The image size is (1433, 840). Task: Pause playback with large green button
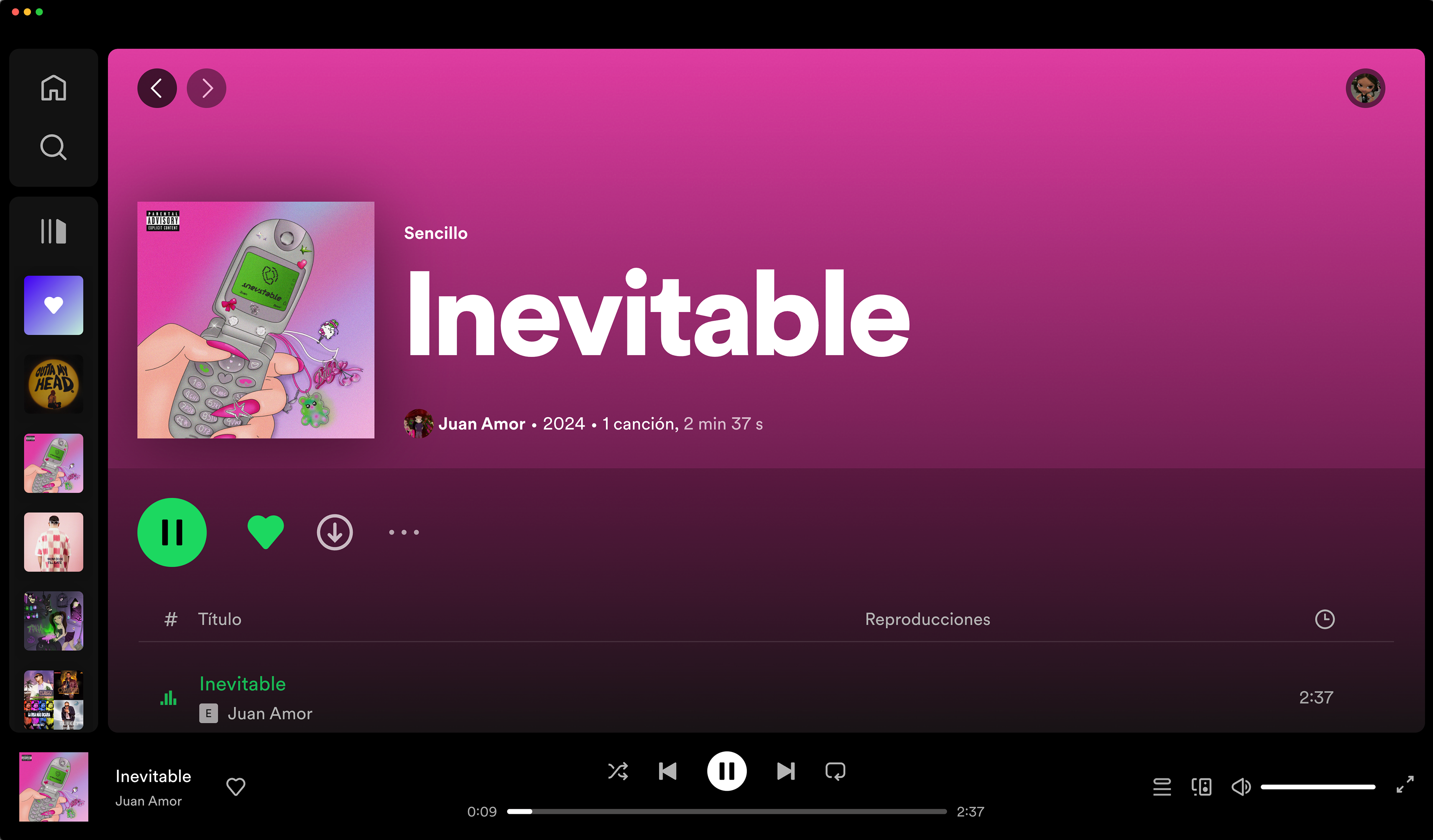click(x=172, y=532)
